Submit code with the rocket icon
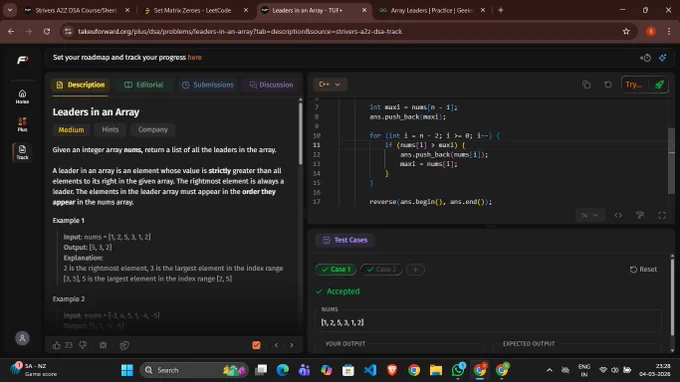Screen dimensions: 680x382 coord(659,85)
